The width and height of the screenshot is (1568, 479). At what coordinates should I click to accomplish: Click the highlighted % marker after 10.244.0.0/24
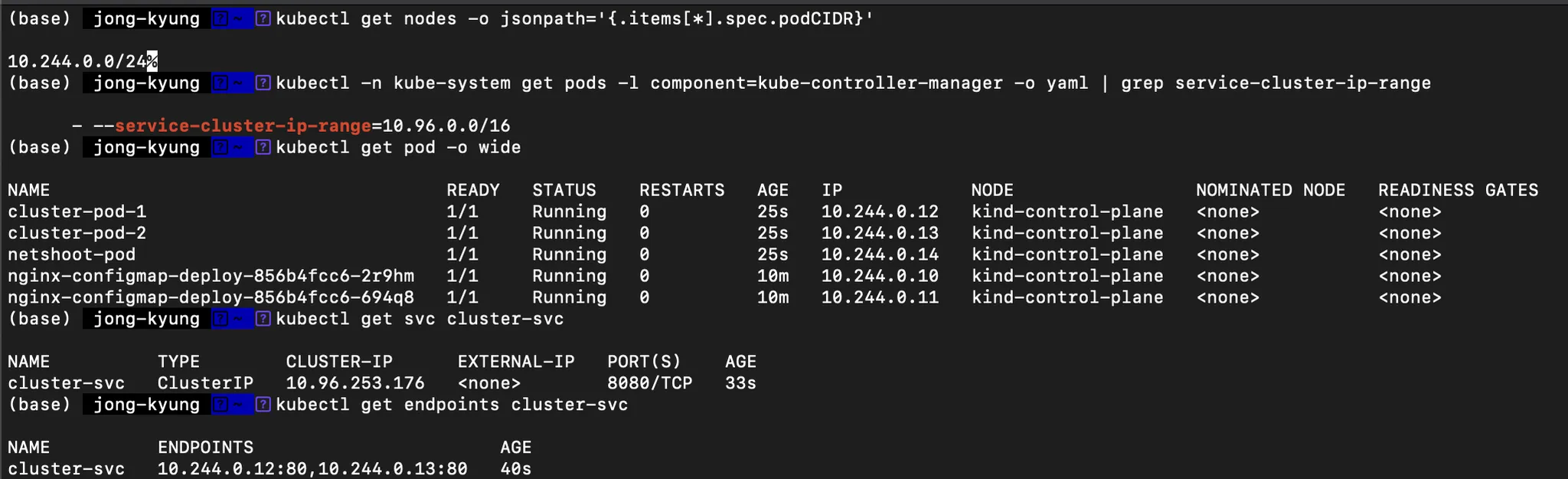coord(152,61)
